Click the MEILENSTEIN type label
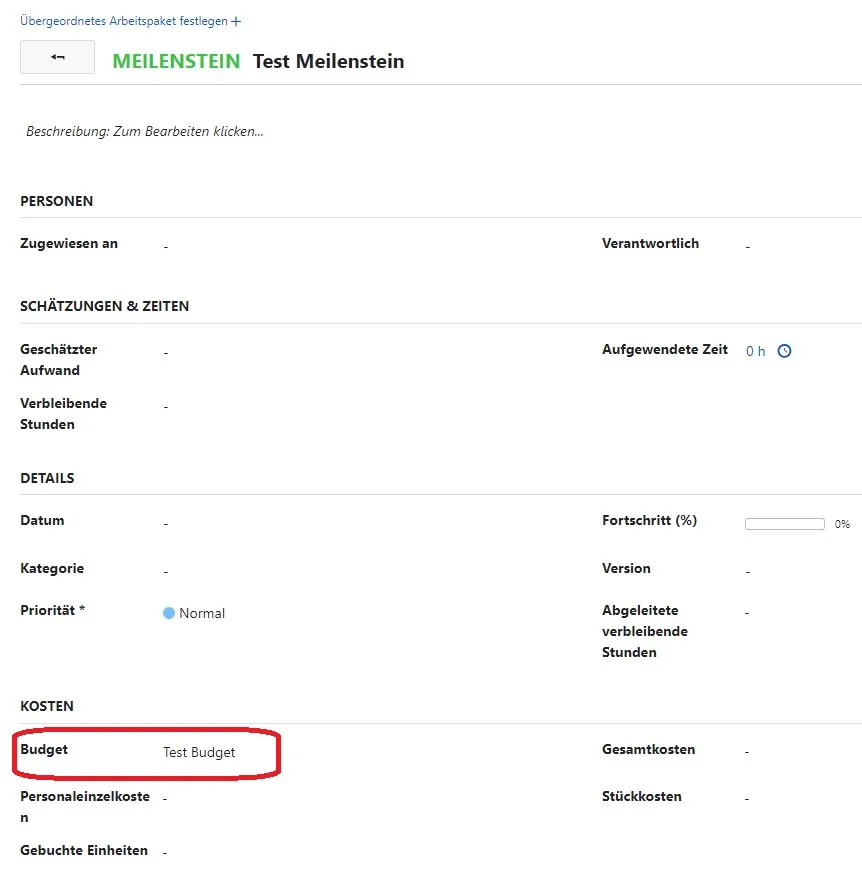This screenshot has height=870, width=862. [175, 61]
